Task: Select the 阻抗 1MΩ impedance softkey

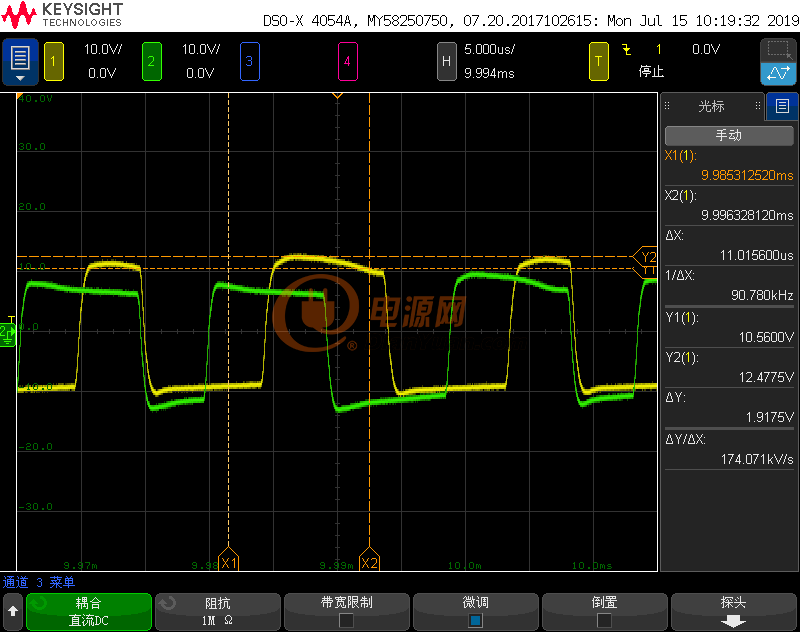Action: [218, 611]
